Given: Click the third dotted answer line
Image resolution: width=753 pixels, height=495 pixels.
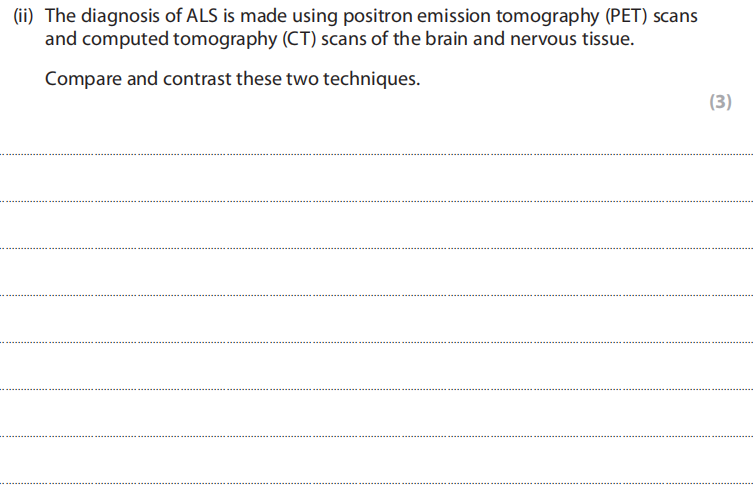Looking at the screenshot, I should tap(376, 248).
